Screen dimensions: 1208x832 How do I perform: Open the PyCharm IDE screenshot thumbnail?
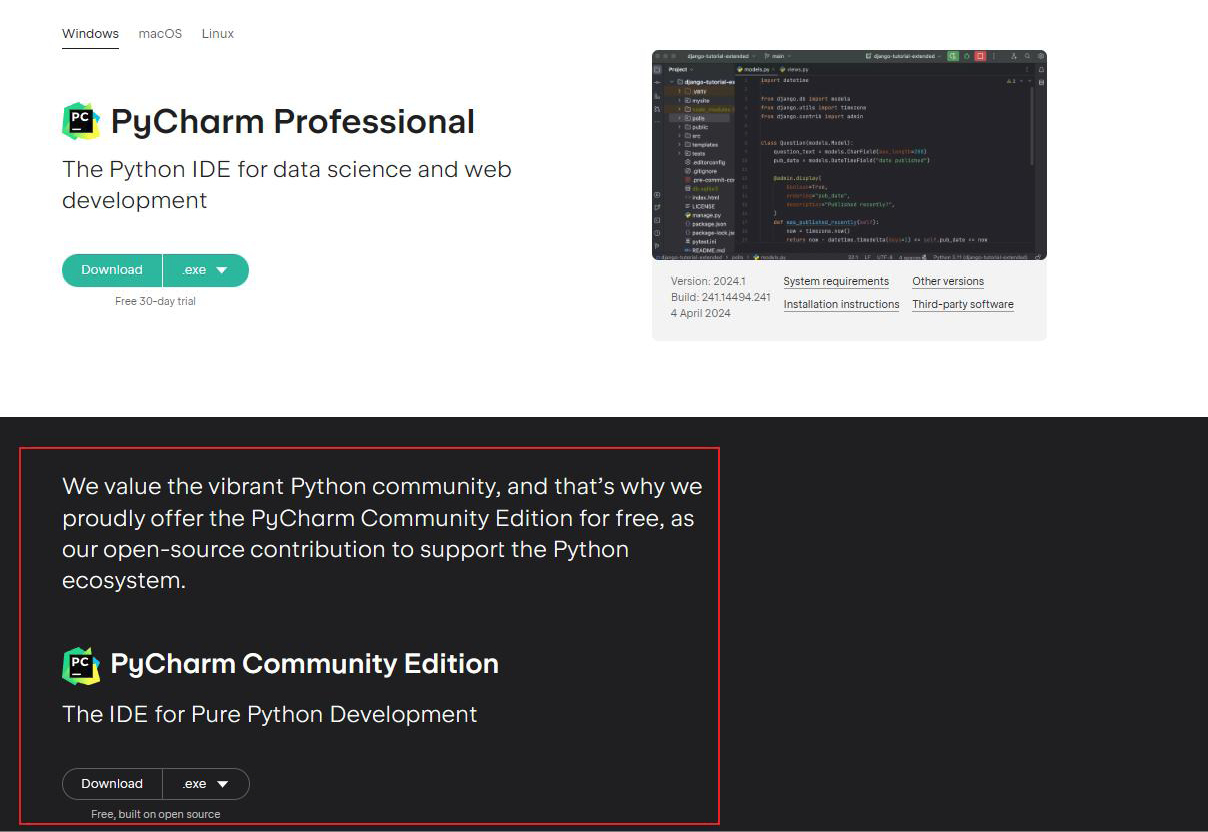coord(849,155)
